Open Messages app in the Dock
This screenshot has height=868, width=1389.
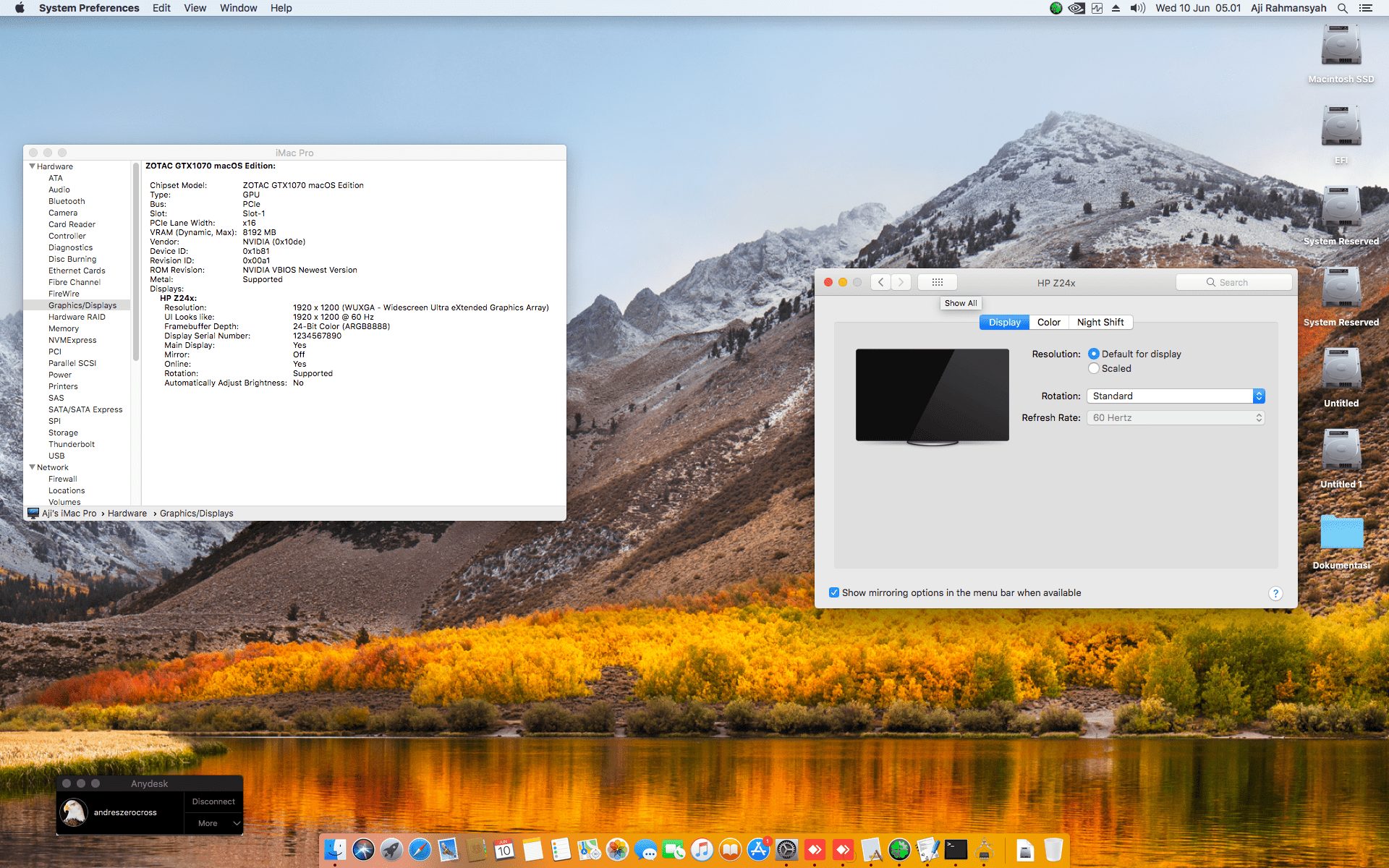pos(645,849)
